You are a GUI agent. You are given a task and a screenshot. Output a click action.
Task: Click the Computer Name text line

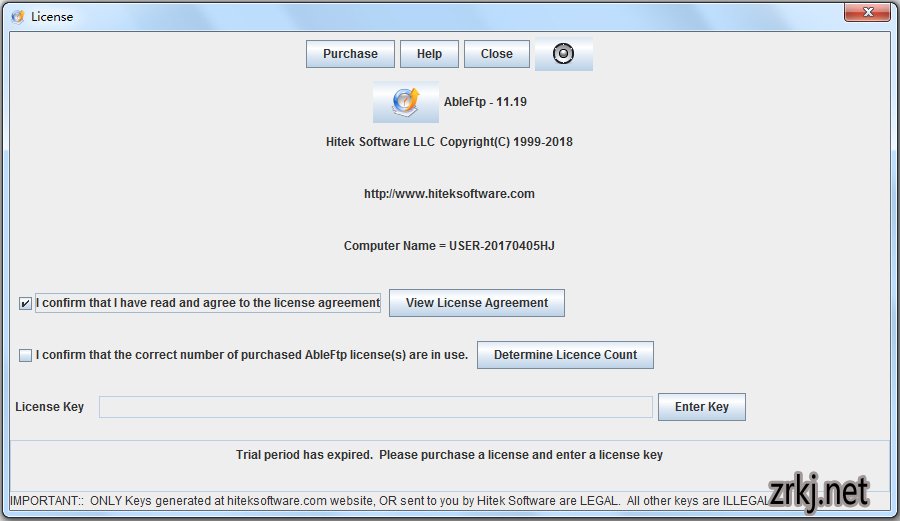[449, 246]
